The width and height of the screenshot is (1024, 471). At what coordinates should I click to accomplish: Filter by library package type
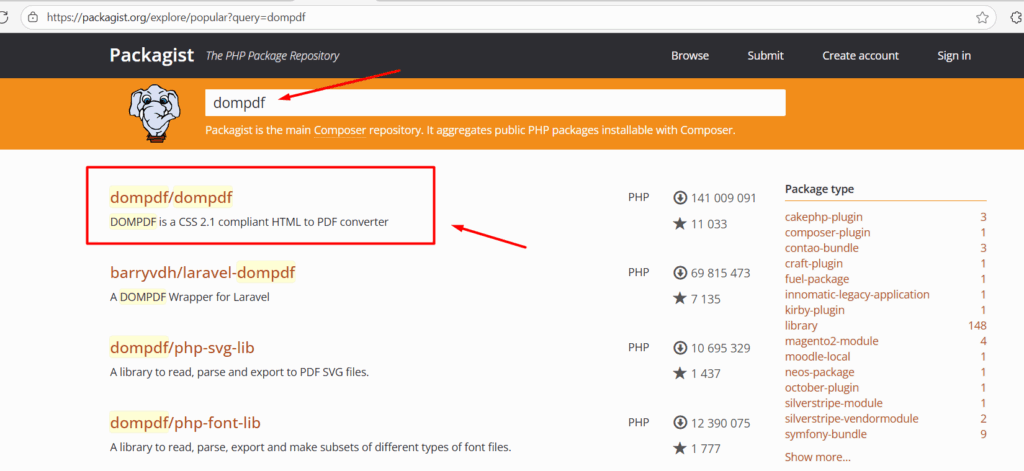point(801,326)
